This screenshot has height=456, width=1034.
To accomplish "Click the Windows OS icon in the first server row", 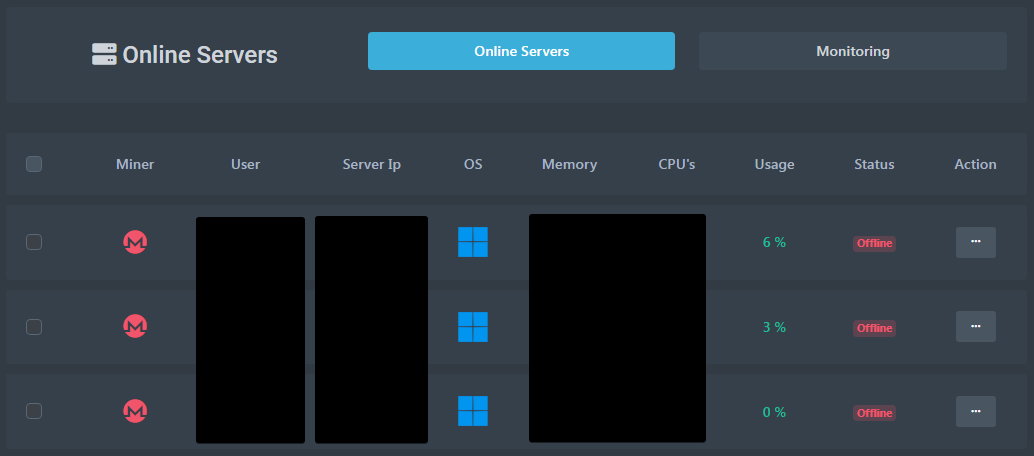I will (x=473, y=242).
